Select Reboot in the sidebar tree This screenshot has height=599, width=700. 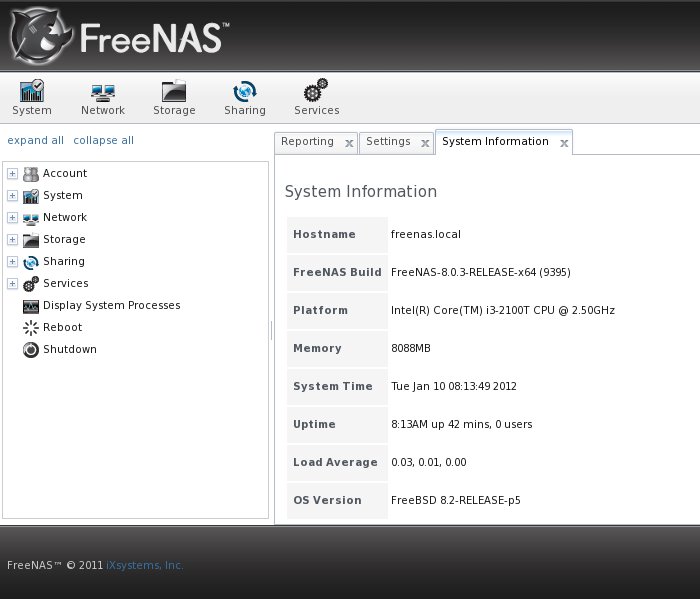62,327
